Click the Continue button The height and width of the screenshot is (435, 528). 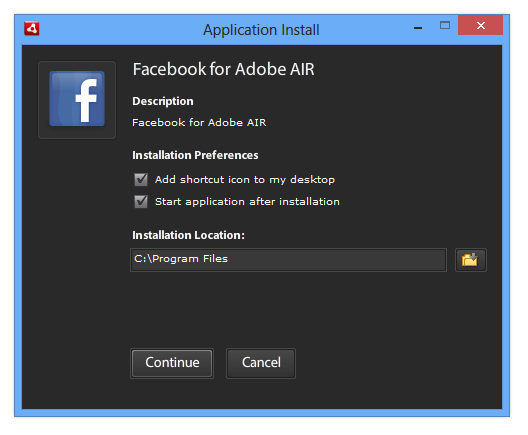[172, 363]
